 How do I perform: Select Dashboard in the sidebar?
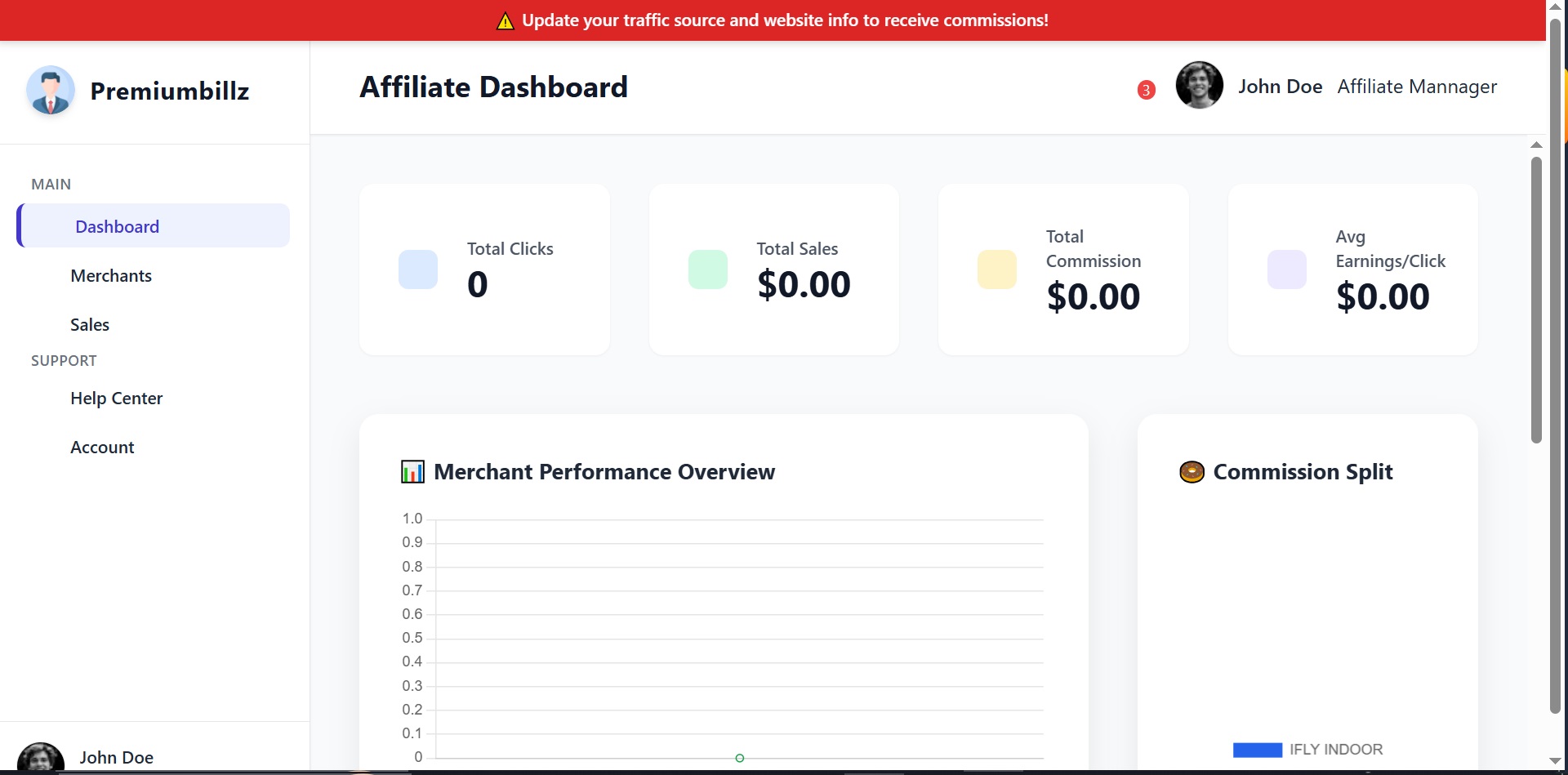pyautogui.click(x=154, y=226)
